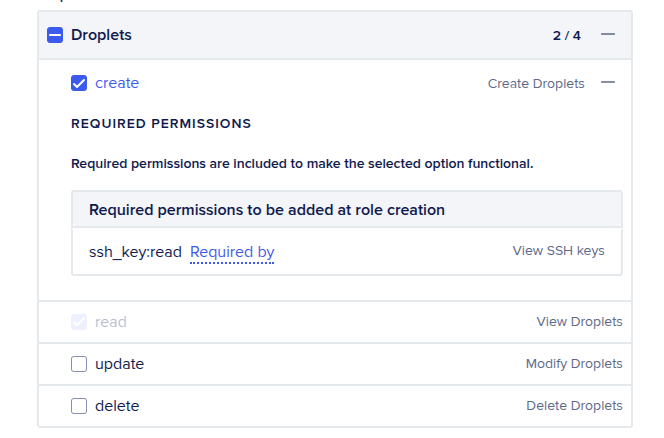Click the ssh_key:read permission name
664x438 pixels.
tap(135, 252)
